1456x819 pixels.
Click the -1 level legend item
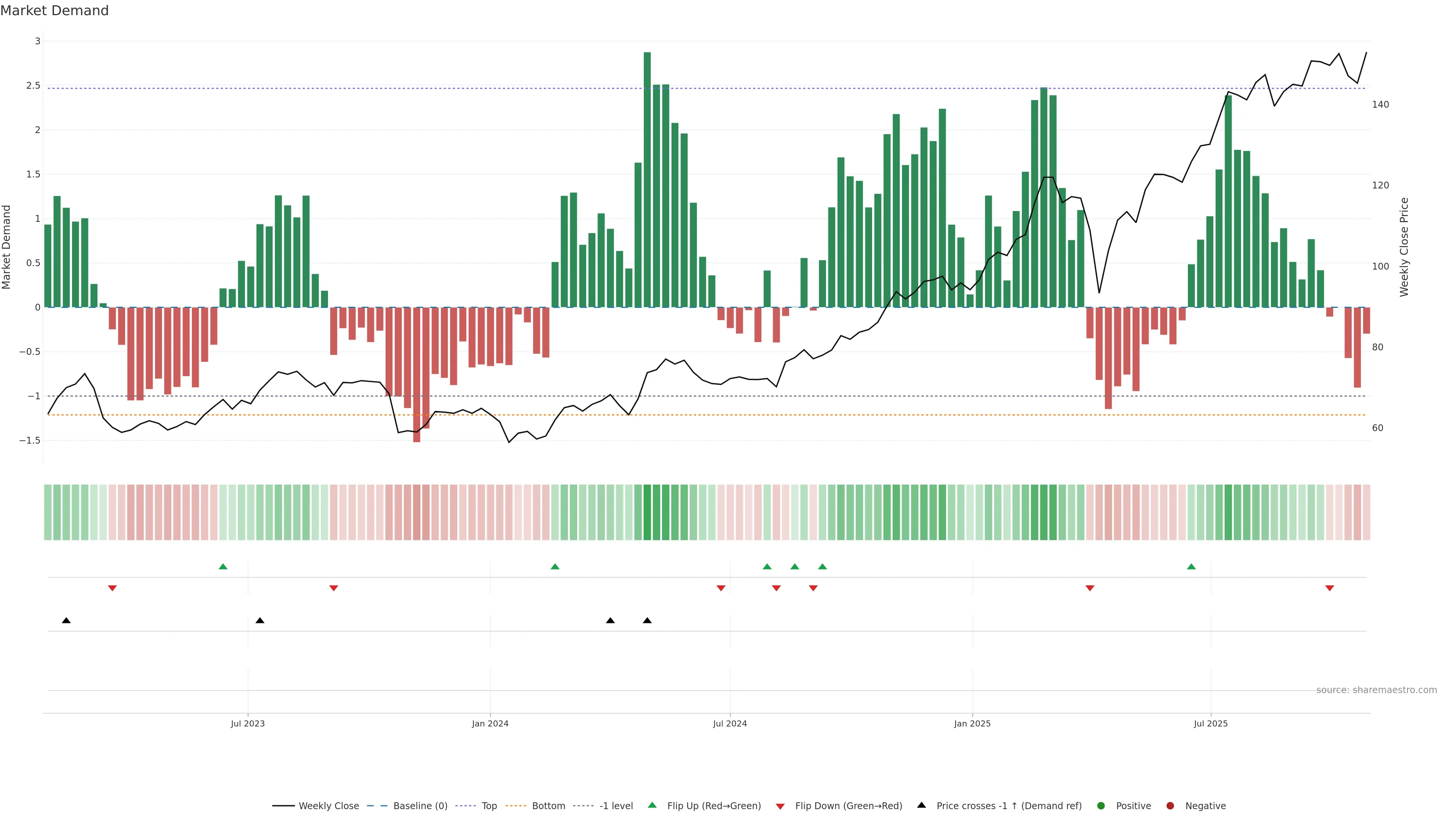tap(615, 806)
